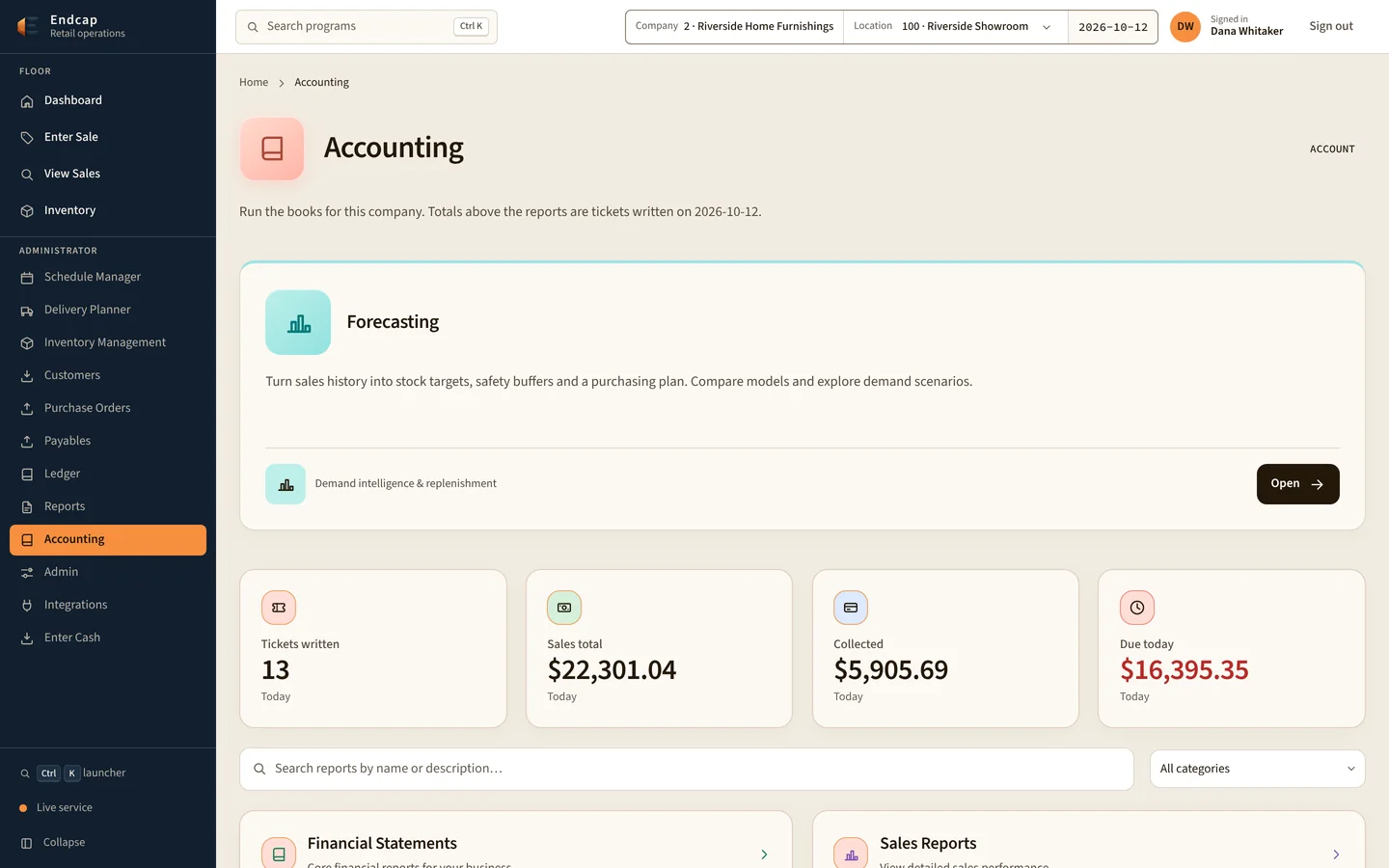Go to Customers in the sidebar
Viewport: 1389px width, 868px height.
click(108, 375)
